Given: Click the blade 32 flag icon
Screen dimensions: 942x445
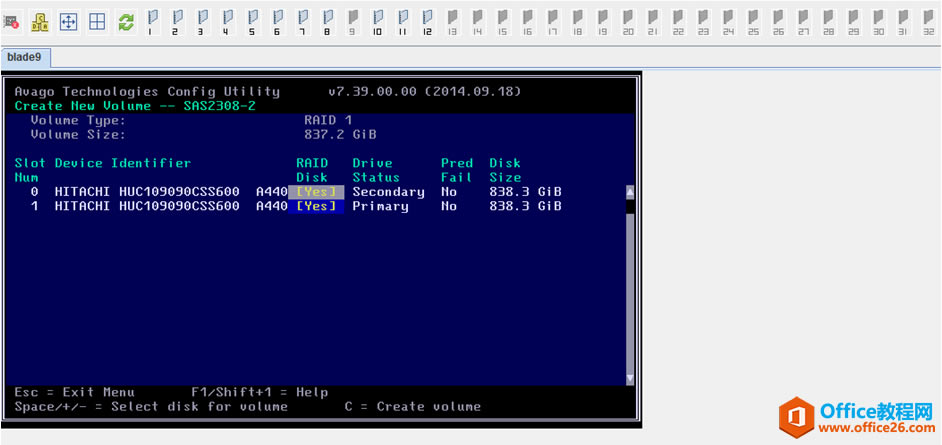Looking at the screenshot, I should point(929,22).
